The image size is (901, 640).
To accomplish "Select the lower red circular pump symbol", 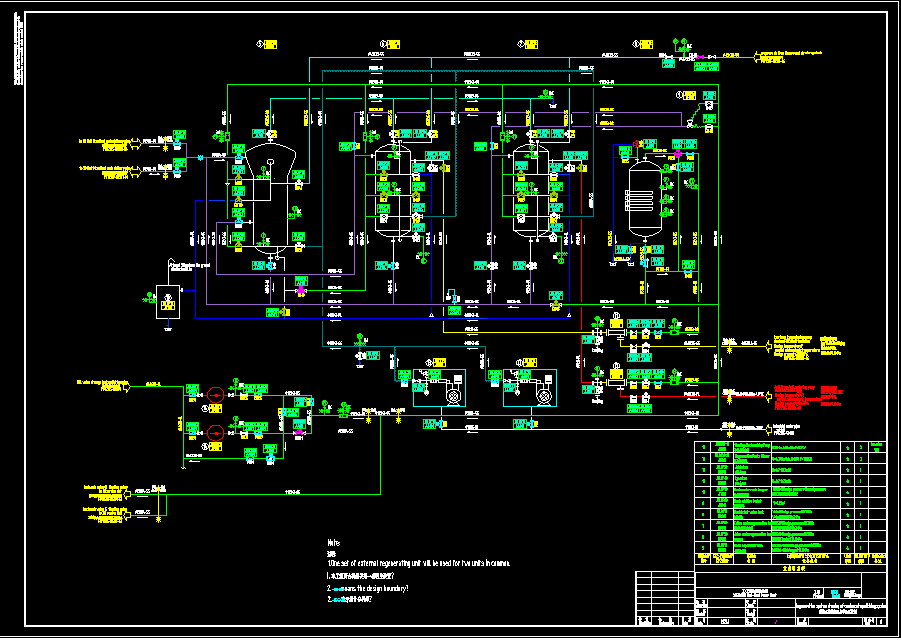I will pos(215,431).
